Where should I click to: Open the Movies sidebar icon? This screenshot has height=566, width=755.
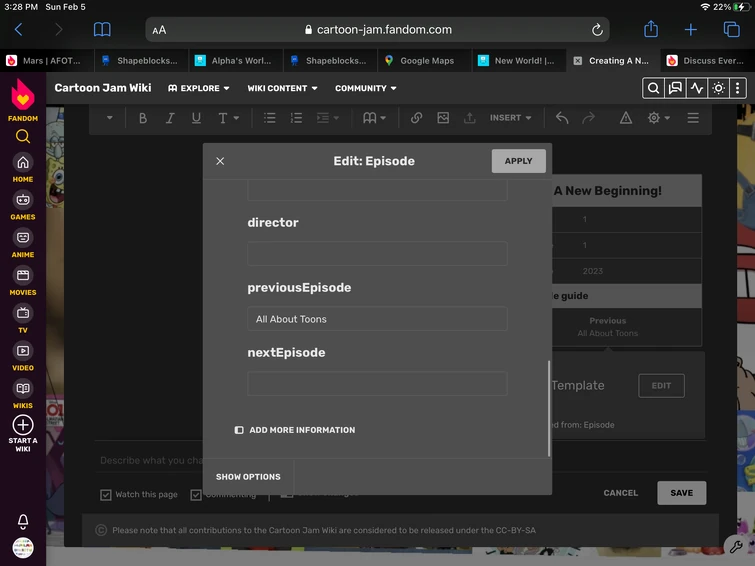pos(22,276)
